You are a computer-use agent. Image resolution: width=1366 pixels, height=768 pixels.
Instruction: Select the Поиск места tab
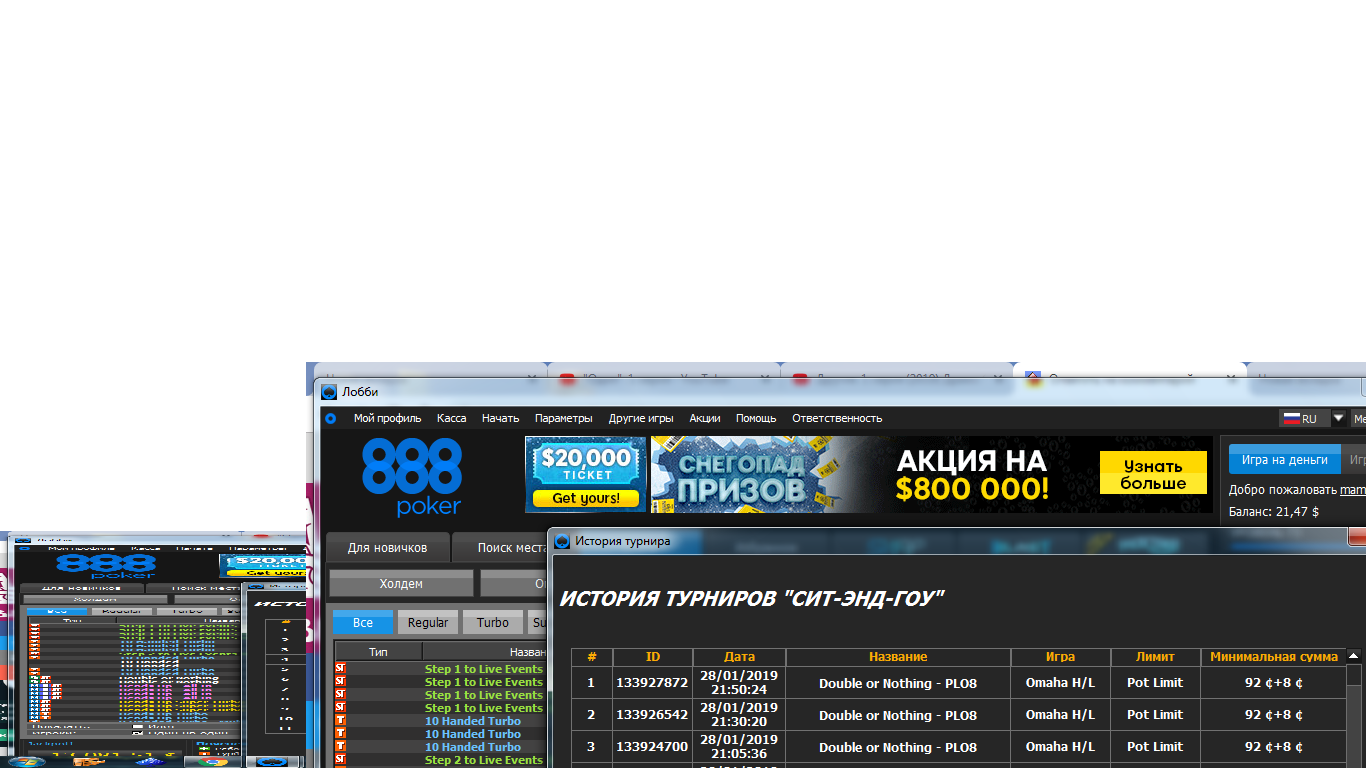(500, 548)
